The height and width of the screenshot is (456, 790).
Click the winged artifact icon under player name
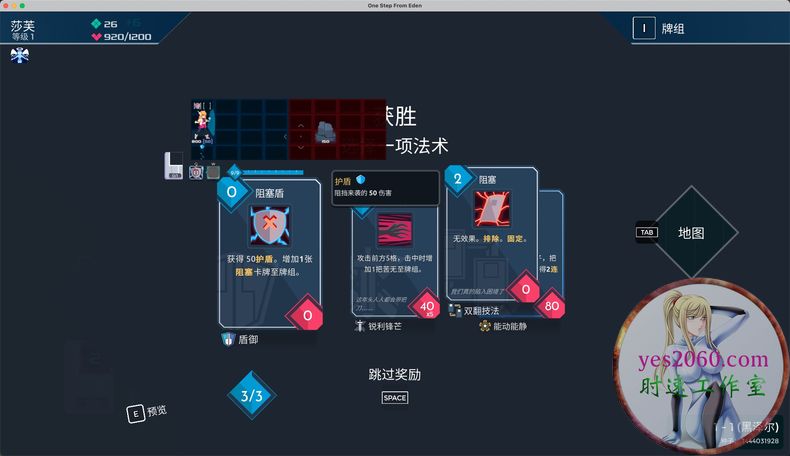19,55
